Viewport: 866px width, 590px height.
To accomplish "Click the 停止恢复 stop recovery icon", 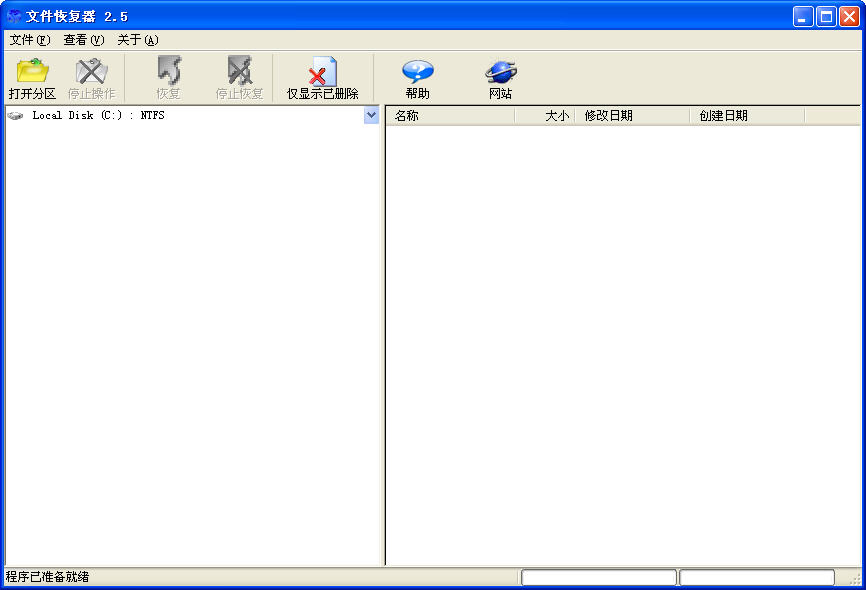I will point(239,72).
